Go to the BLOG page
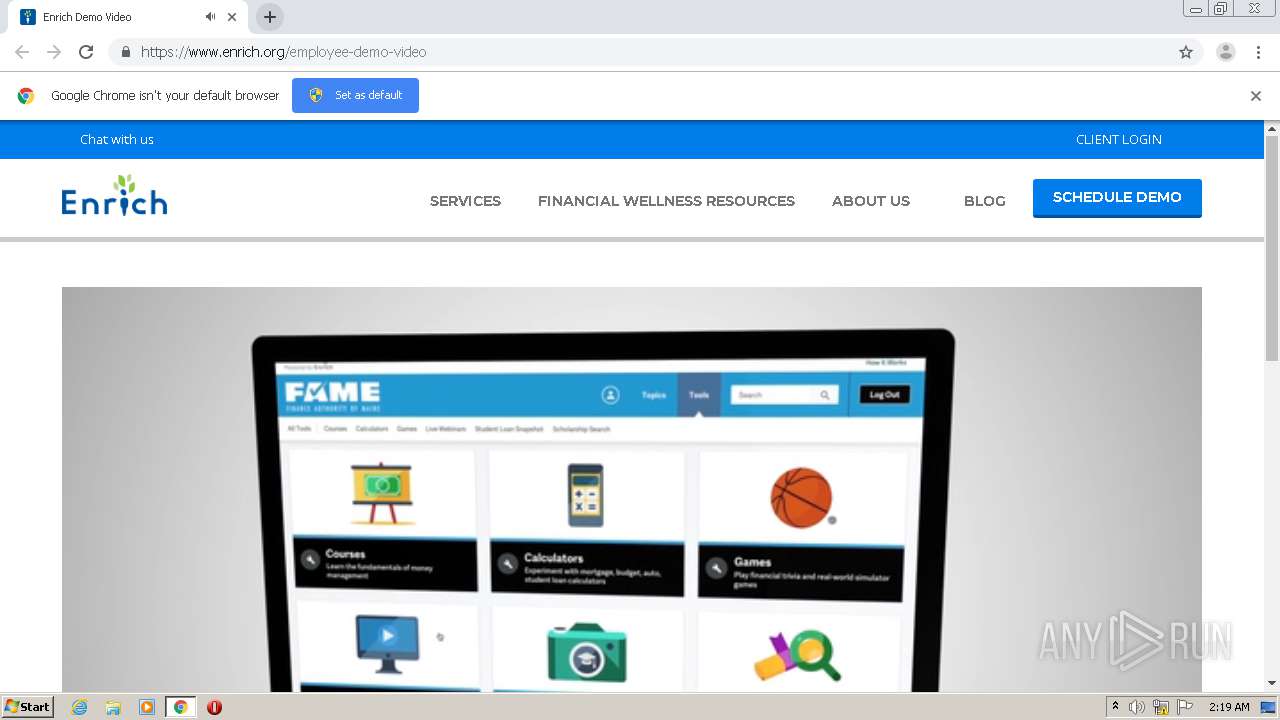The image size is (1280, 720). (x=985, y=201)
